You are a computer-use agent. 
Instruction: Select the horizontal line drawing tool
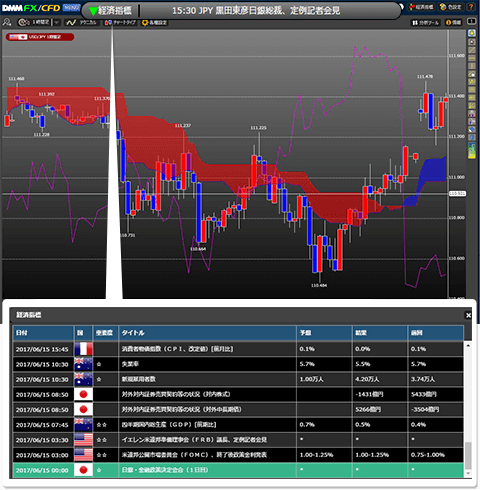tap(472, 58)
